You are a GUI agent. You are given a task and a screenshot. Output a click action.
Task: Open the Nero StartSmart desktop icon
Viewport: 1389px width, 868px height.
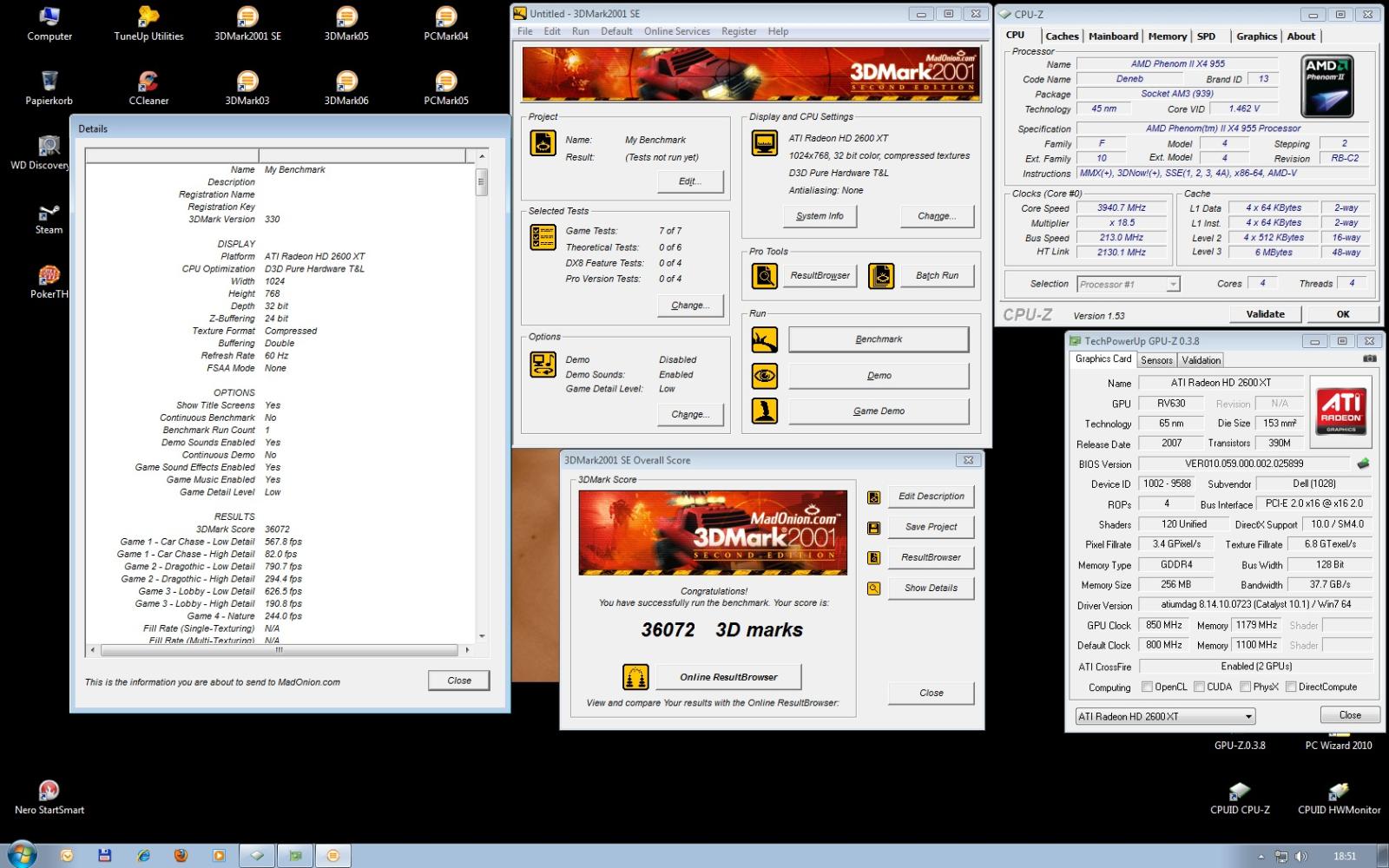tap(49, 797)
